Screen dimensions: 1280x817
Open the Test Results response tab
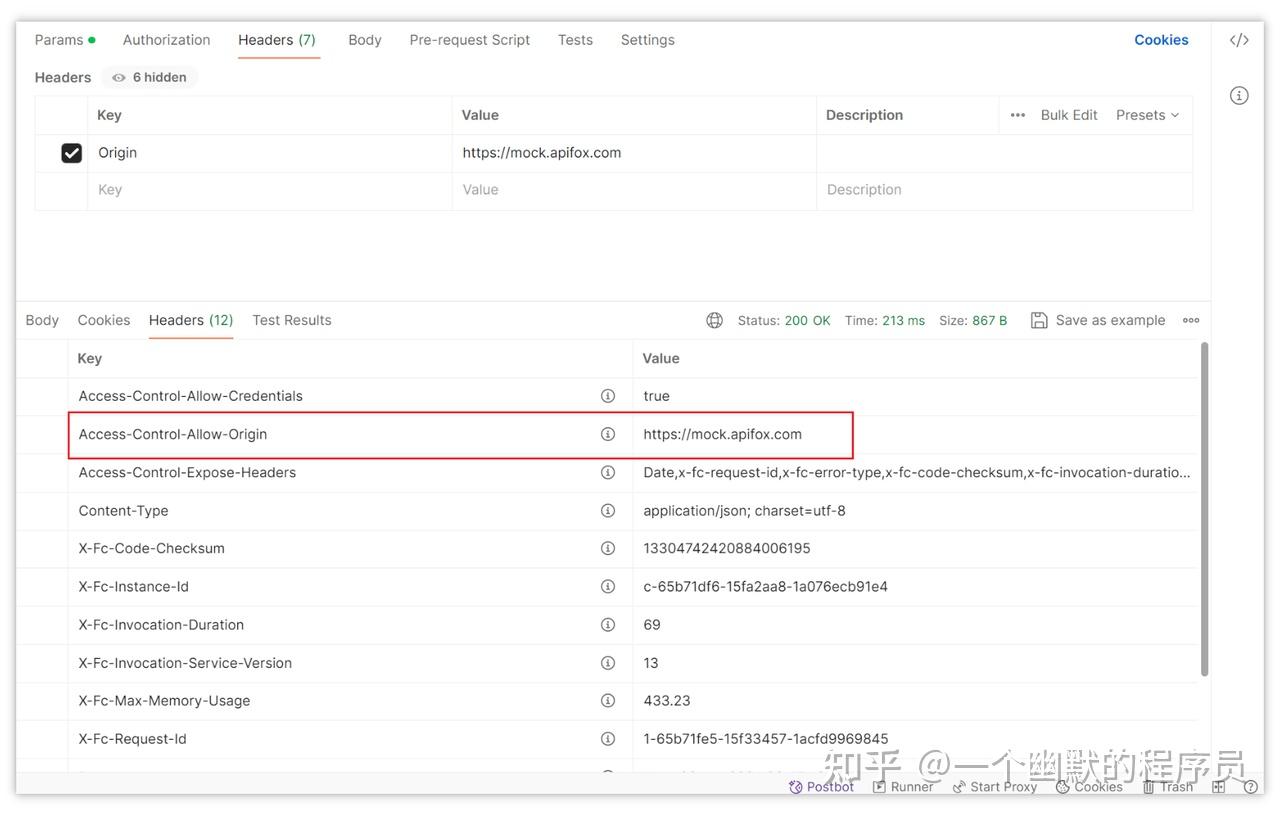tap(292, 320)
